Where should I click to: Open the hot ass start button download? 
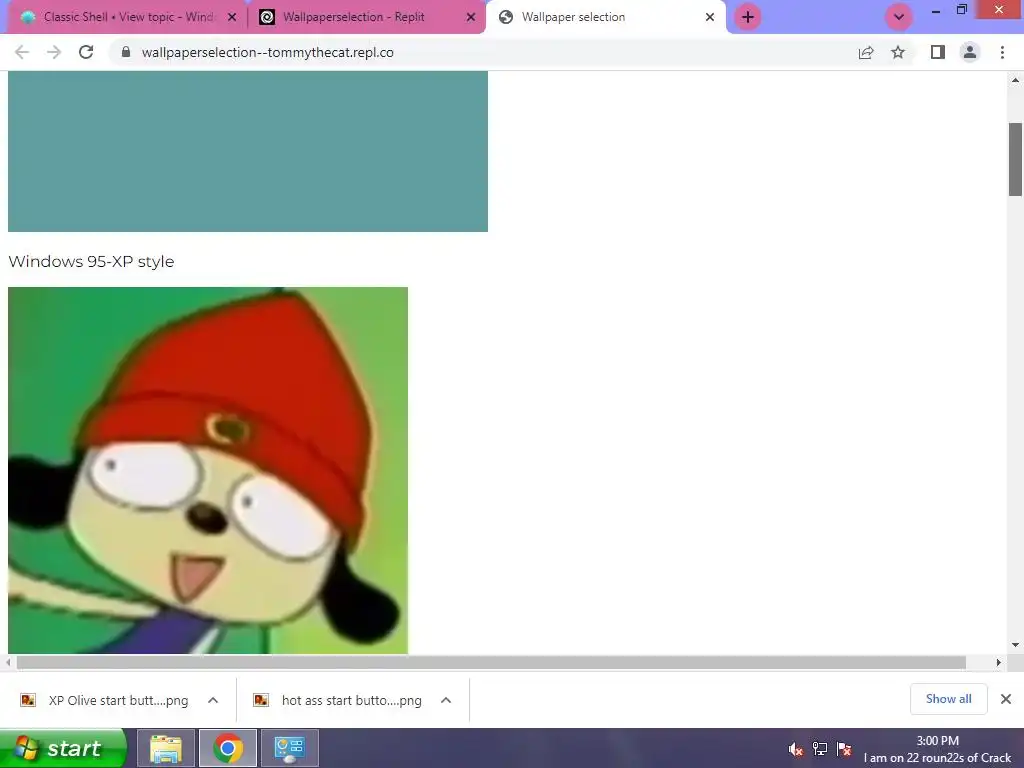338,700
